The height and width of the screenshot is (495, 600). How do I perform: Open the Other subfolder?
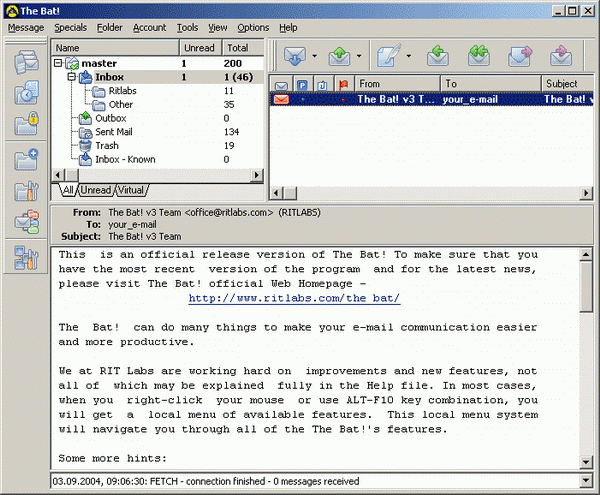[x=121, y=104]
